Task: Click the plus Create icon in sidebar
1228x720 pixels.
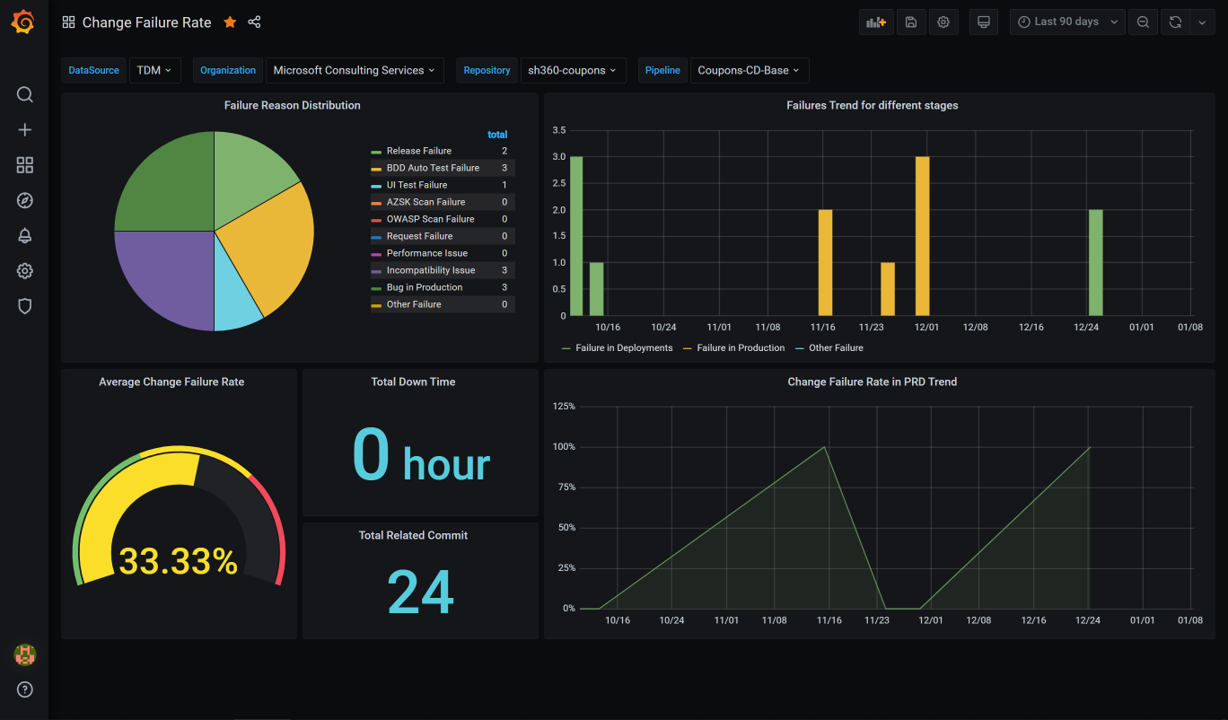Action: [x=25, y=130]
